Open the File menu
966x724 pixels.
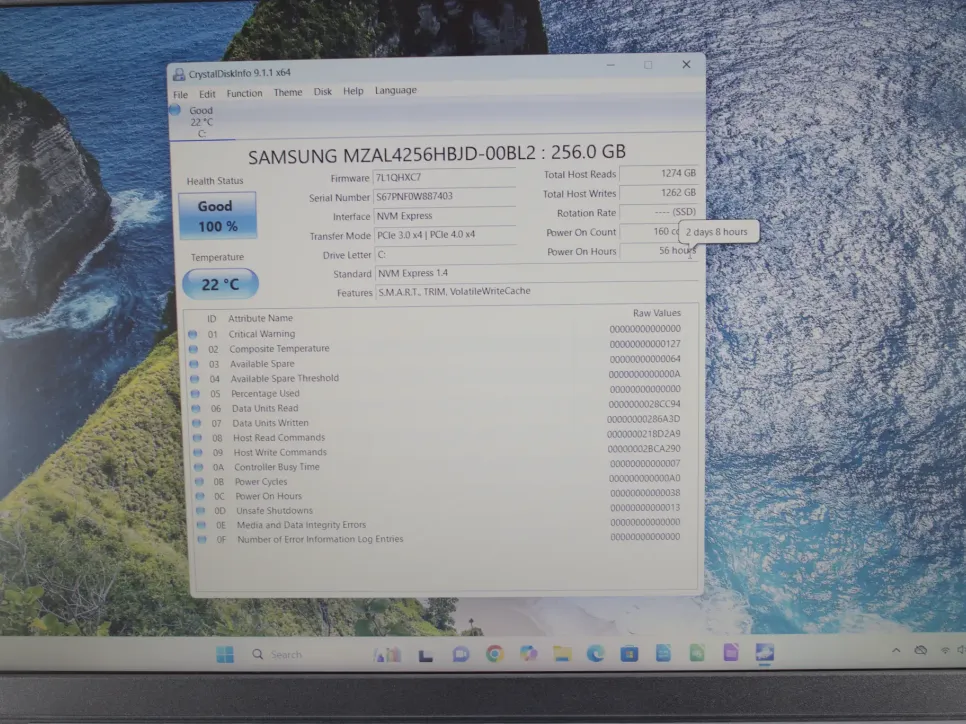click(x=181, y=94)
